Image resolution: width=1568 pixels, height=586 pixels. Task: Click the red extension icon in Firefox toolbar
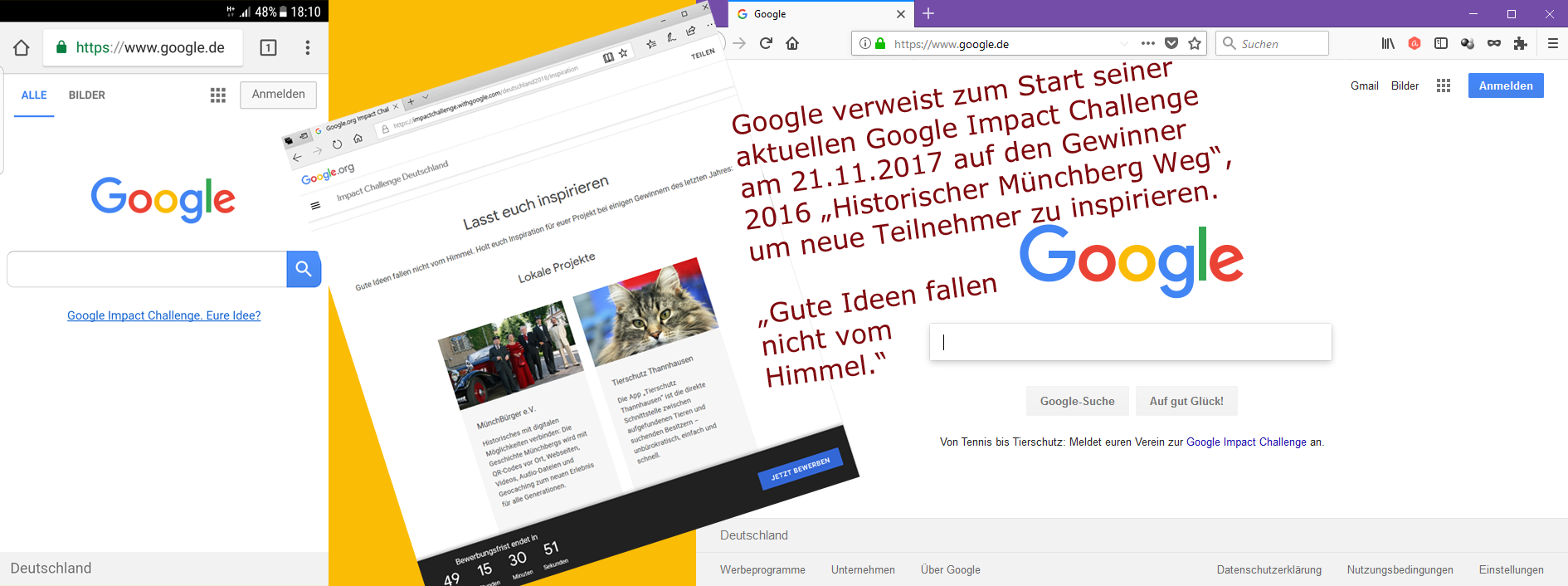[x=1415, y=43]
